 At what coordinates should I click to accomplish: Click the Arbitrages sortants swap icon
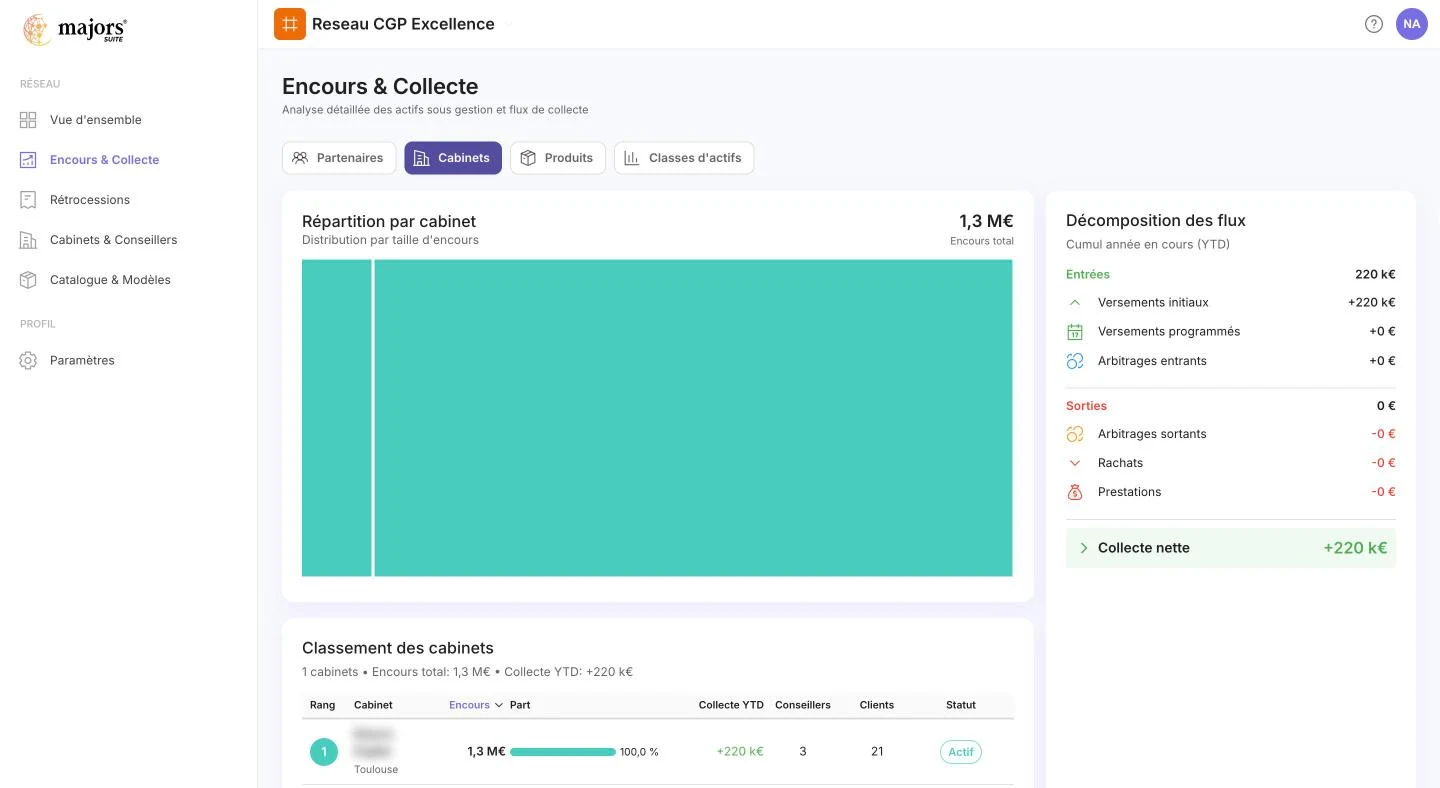[1075, 434]
